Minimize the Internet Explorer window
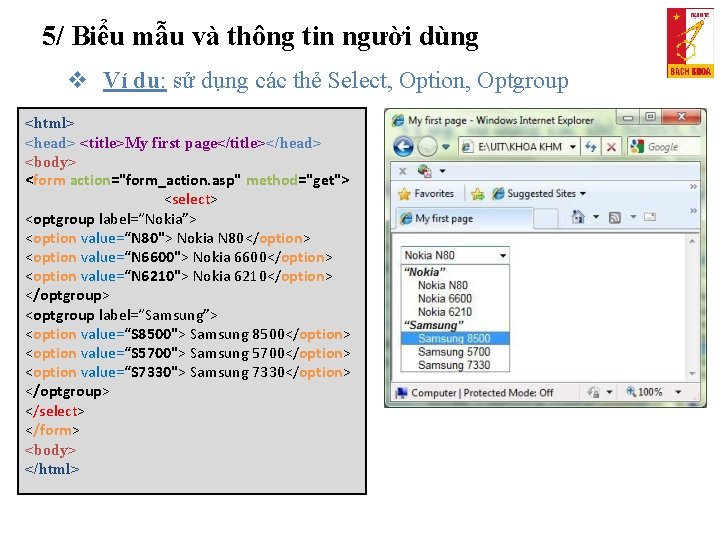 [628, 118]
